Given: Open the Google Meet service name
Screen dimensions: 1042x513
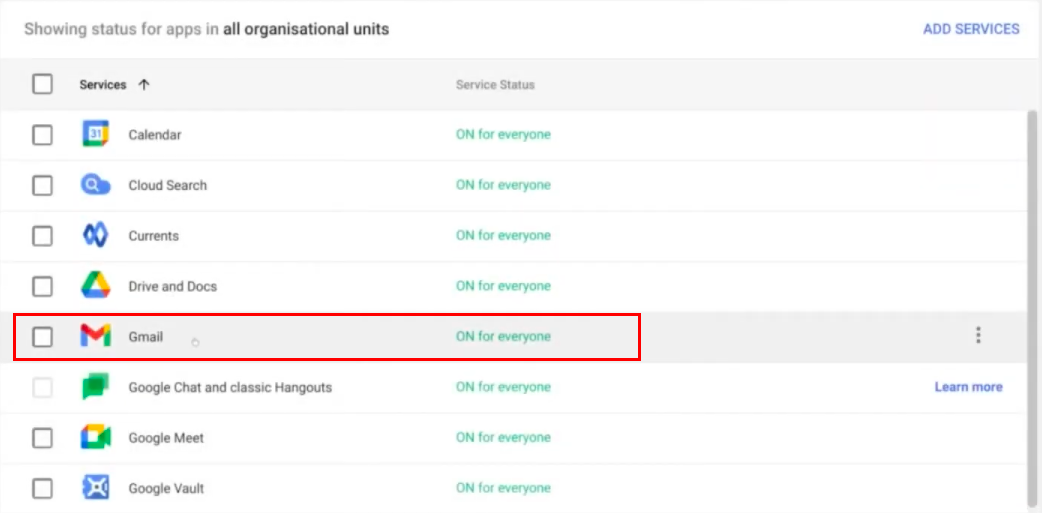Looking at the screenshot, I should click(166, 438).
